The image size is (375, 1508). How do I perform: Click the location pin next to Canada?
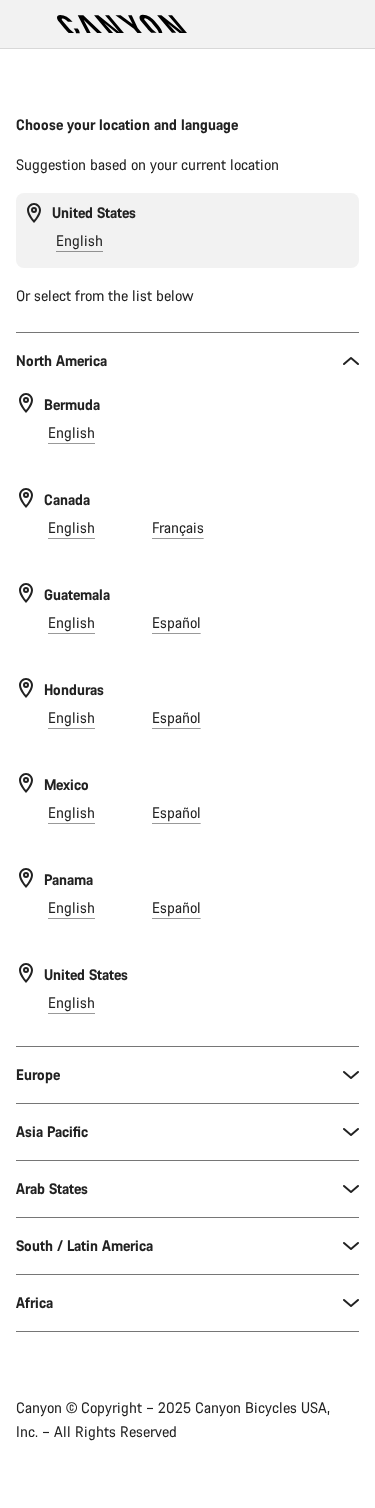pos(26,498)
